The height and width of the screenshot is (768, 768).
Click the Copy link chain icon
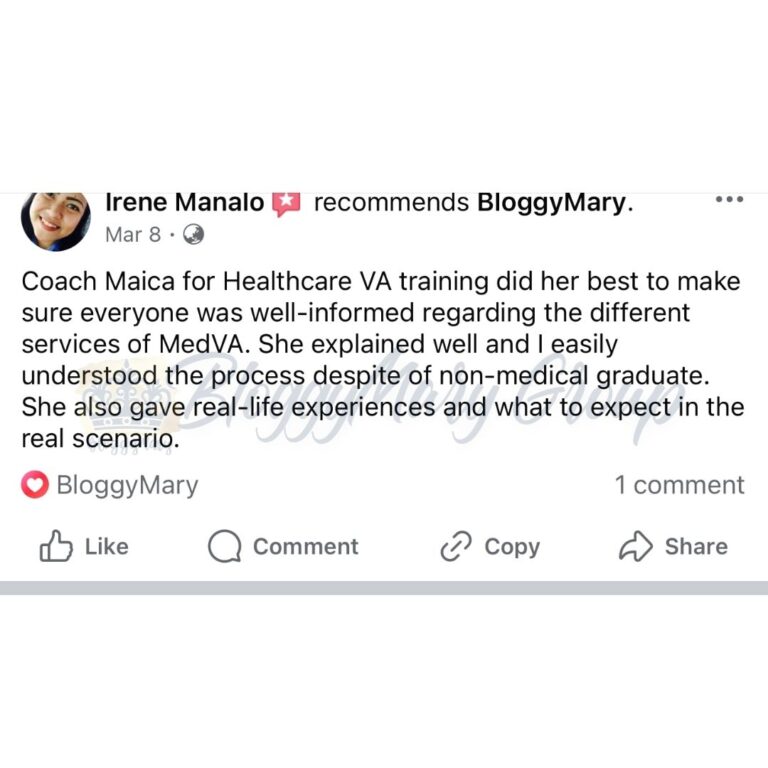tap(455, 546)
